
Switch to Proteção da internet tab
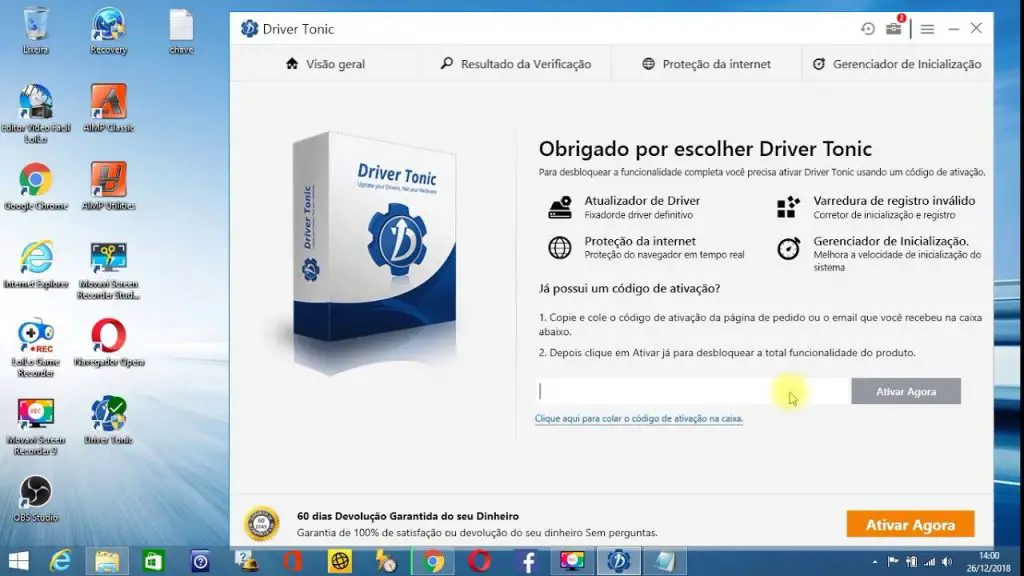[x=706, y=64]
